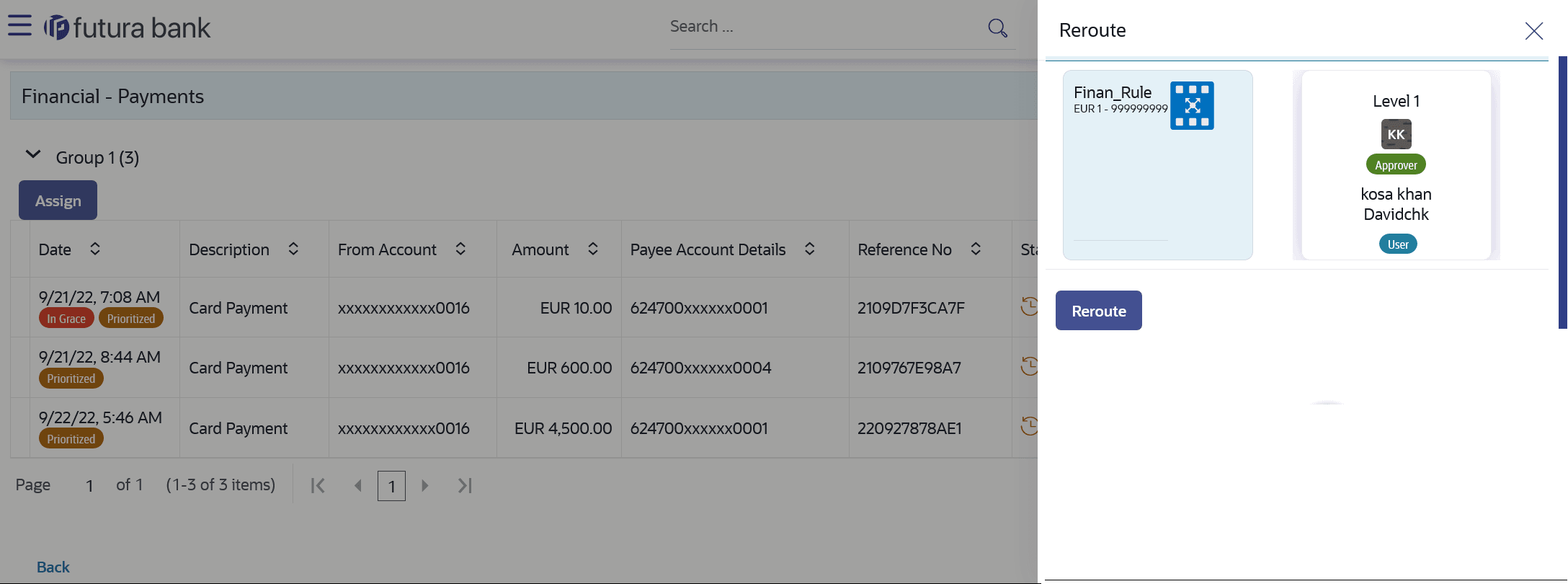Click the KK approver avatar
The width and height of the screenshot is (1568, 584).
click(x=1396, y=134)
